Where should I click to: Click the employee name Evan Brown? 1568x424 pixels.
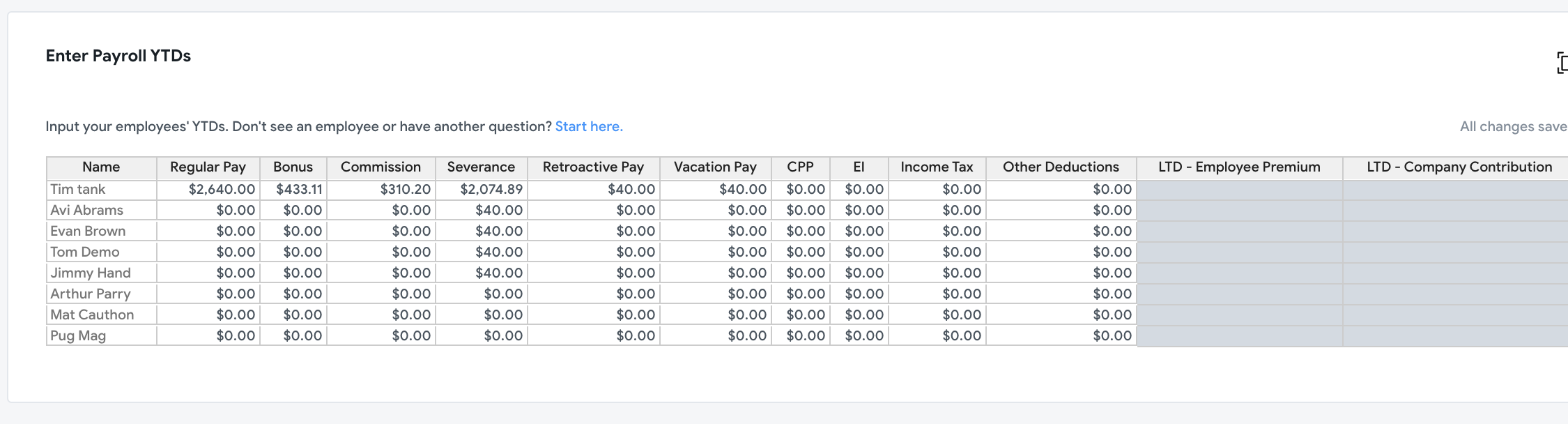point(88,231)
